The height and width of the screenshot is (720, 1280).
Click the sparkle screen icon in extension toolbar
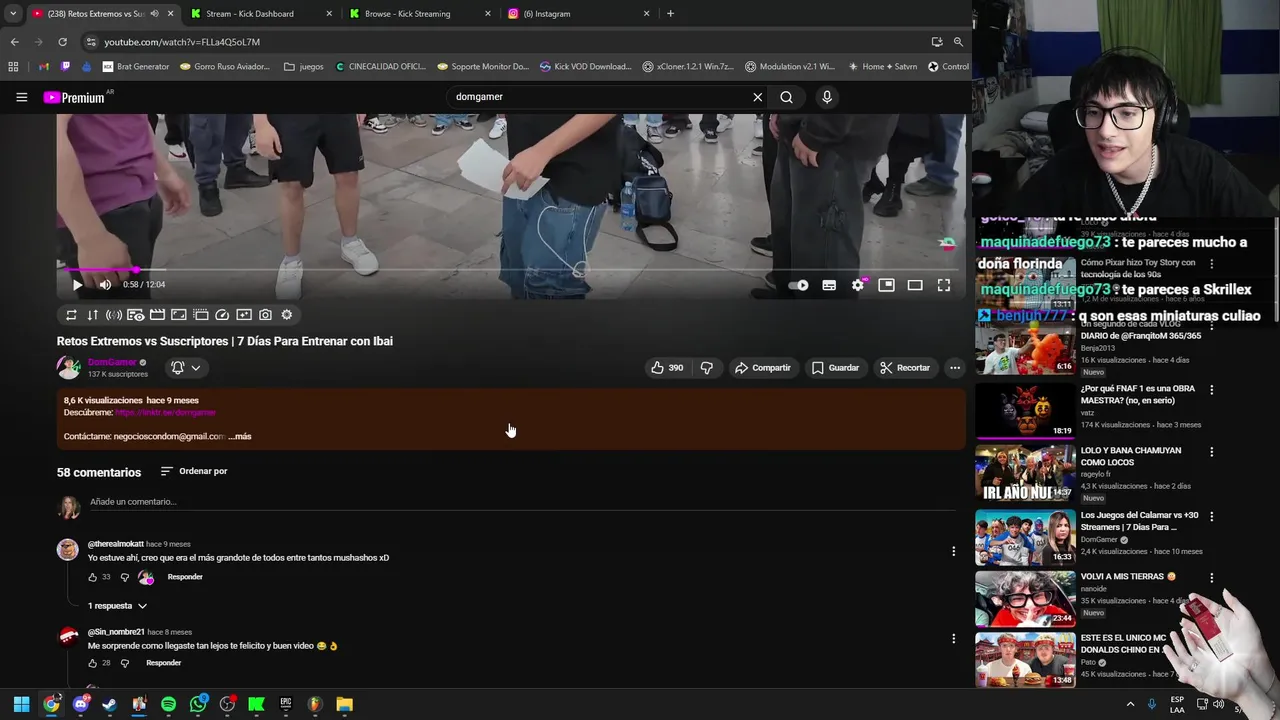244,315
